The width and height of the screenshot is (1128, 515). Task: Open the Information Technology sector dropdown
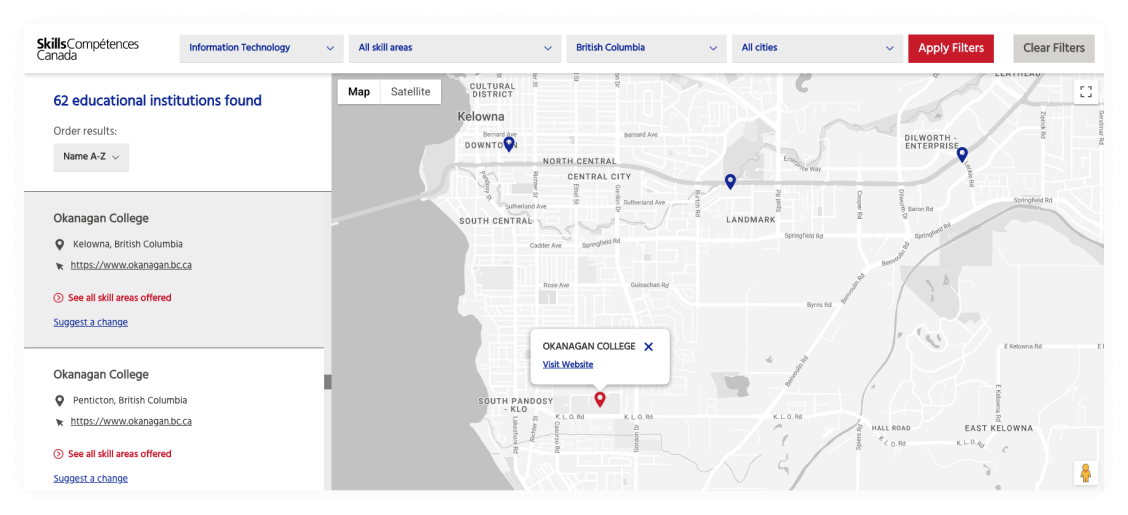[261, 48]
